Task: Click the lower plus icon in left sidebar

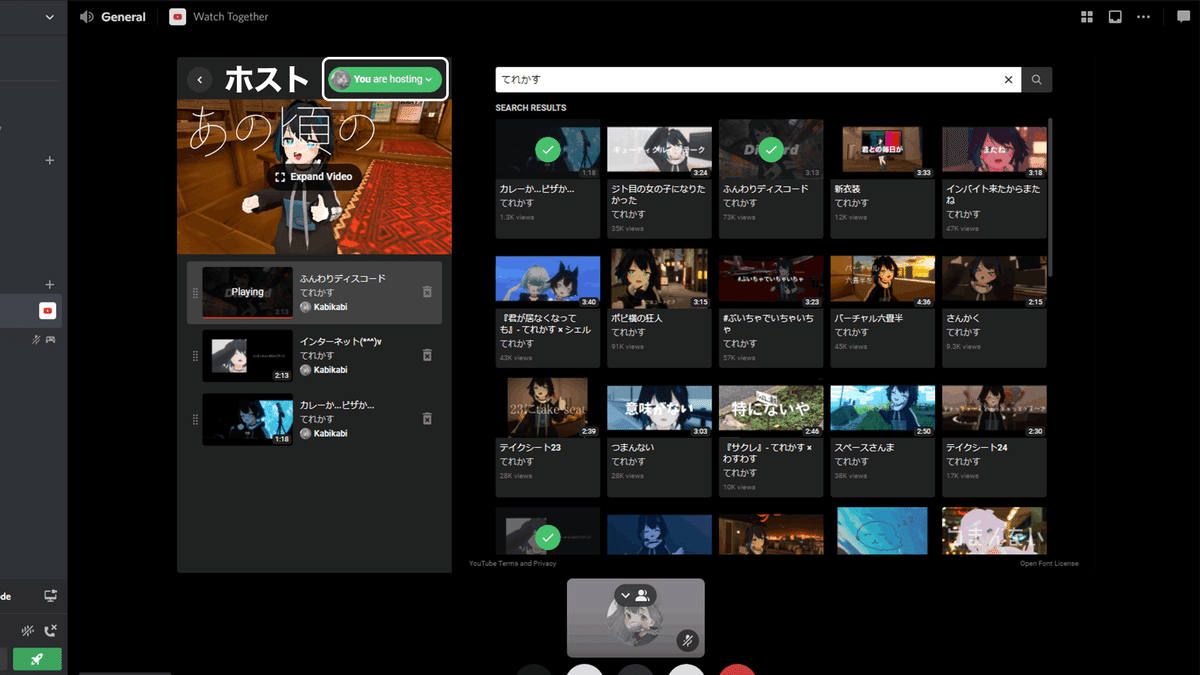Action: 50,284
